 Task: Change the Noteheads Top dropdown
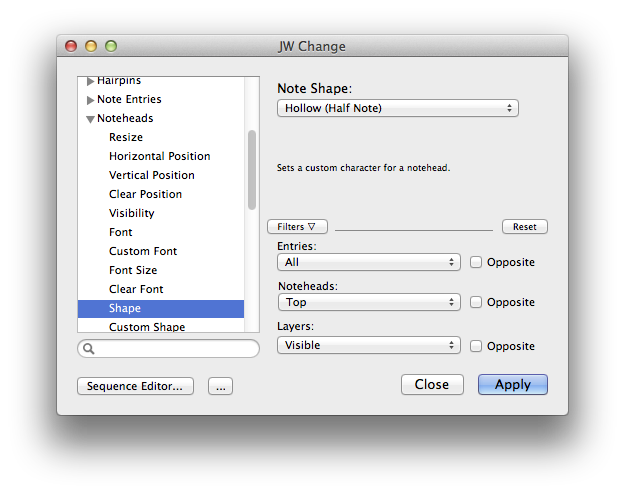[x=368, y=302]
